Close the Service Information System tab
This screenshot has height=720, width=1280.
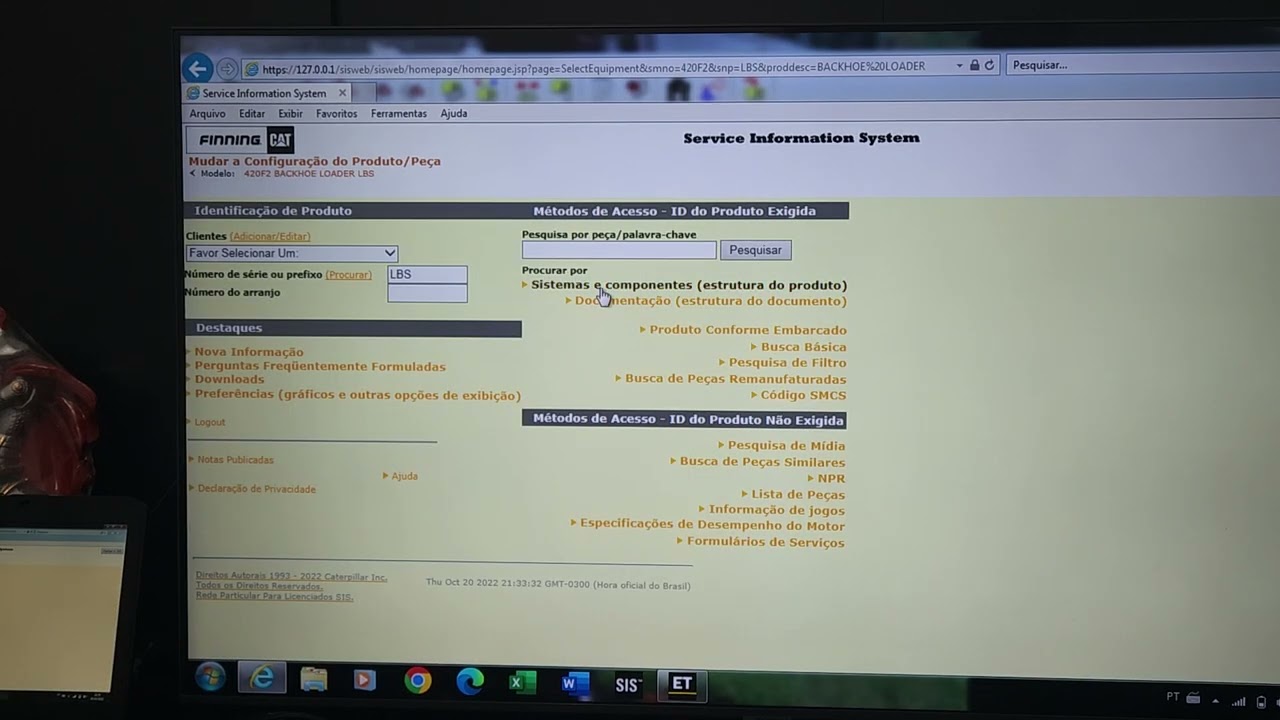[x=342, y=93]
